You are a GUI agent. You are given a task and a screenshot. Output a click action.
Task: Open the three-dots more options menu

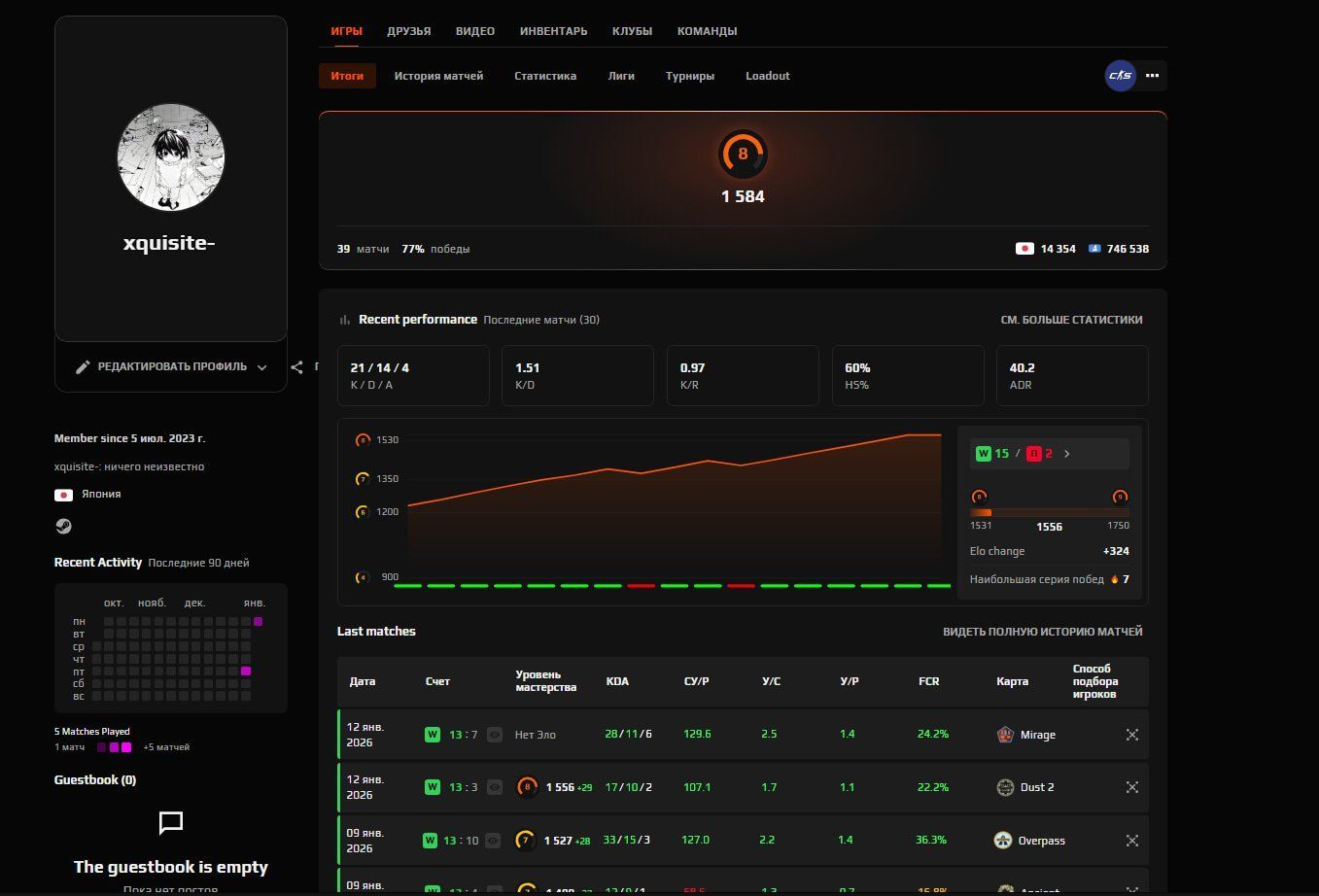coord(1152,76)
